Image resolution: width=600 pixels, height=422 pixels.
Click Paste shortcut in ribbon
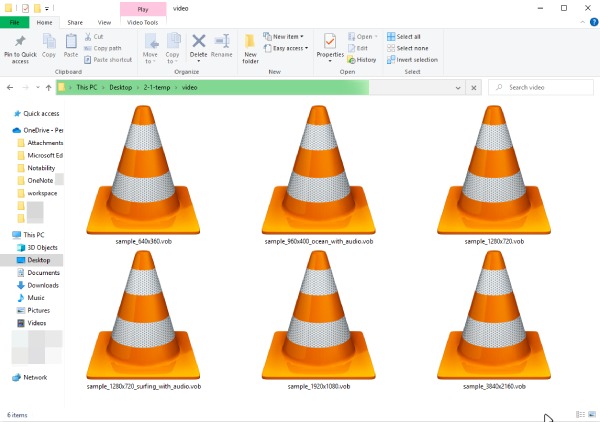[108, 60]
